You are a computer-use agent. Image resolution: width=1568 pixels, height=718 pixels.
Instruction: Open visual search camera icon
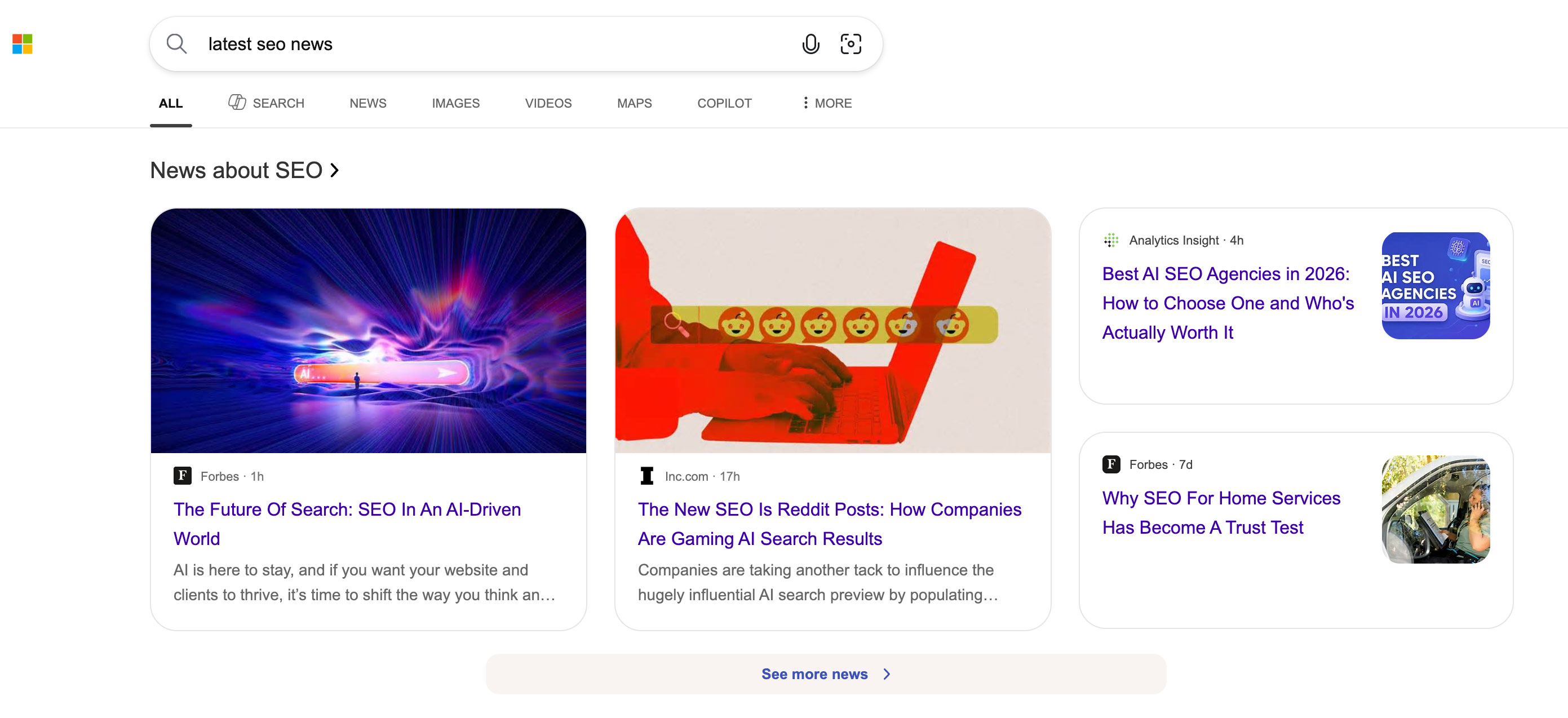851,44
